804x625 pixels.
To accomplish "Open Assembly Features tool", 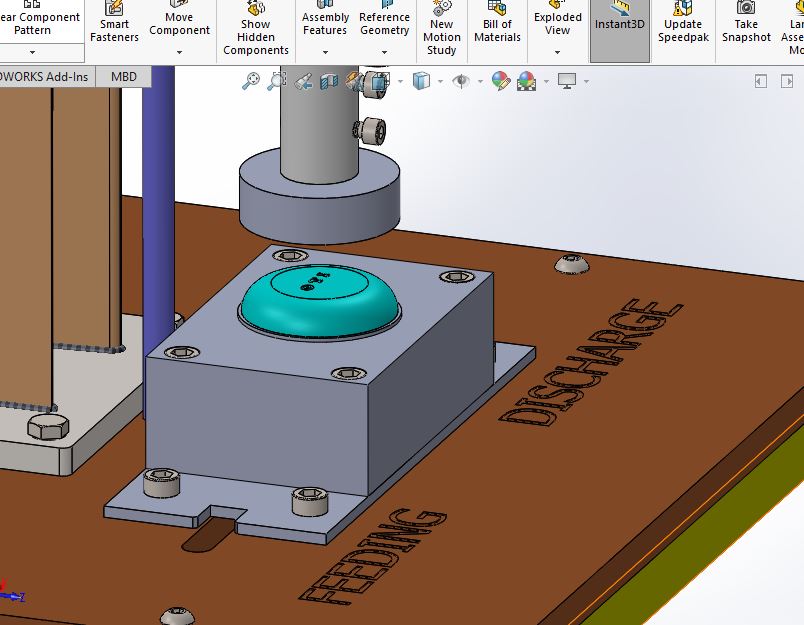I will click(325, 19).
